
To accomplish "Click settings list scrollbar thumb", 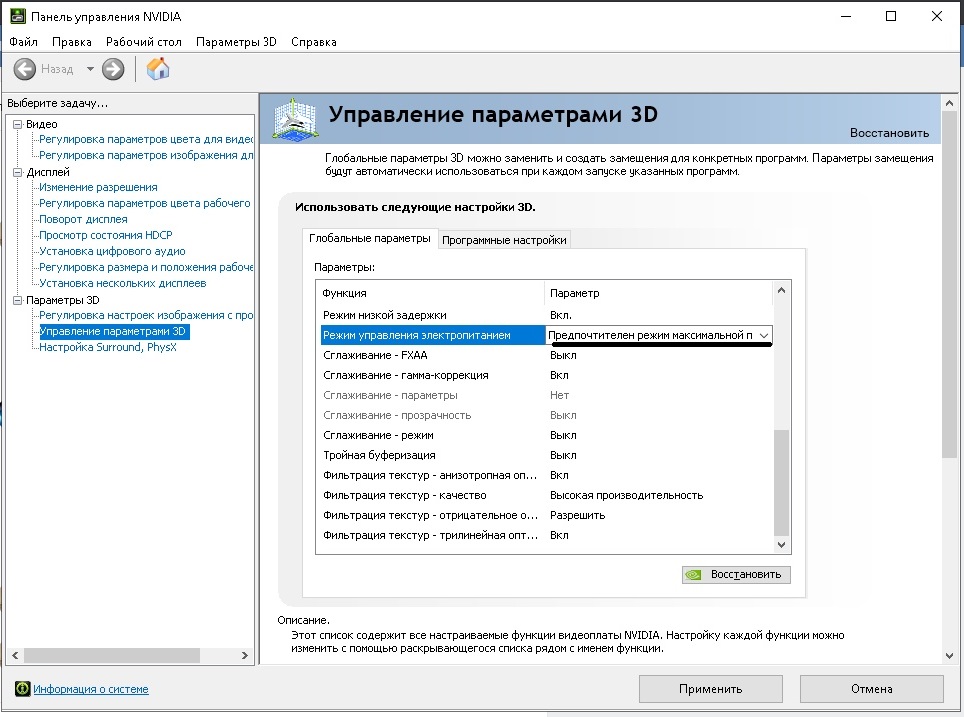I will [781, 483].
